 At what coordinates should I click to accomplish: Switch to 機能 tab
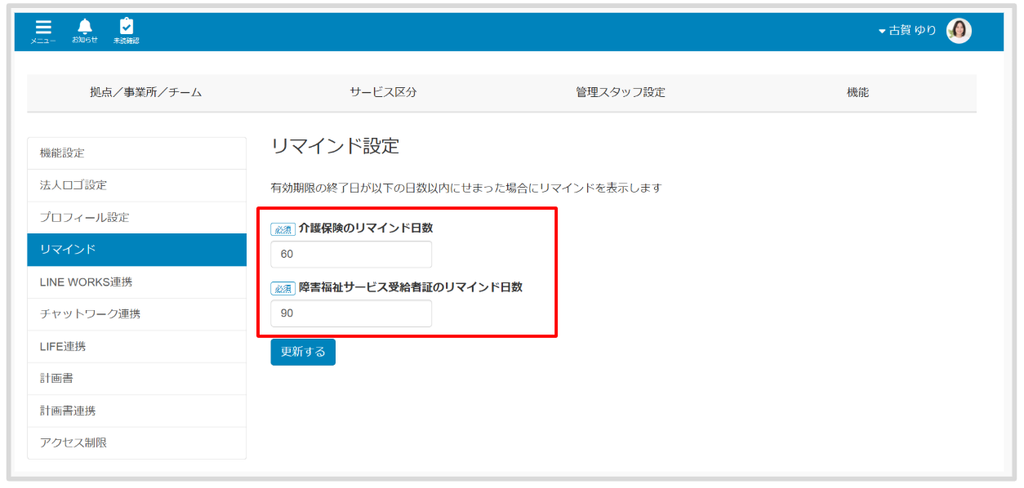pos(857,92)
